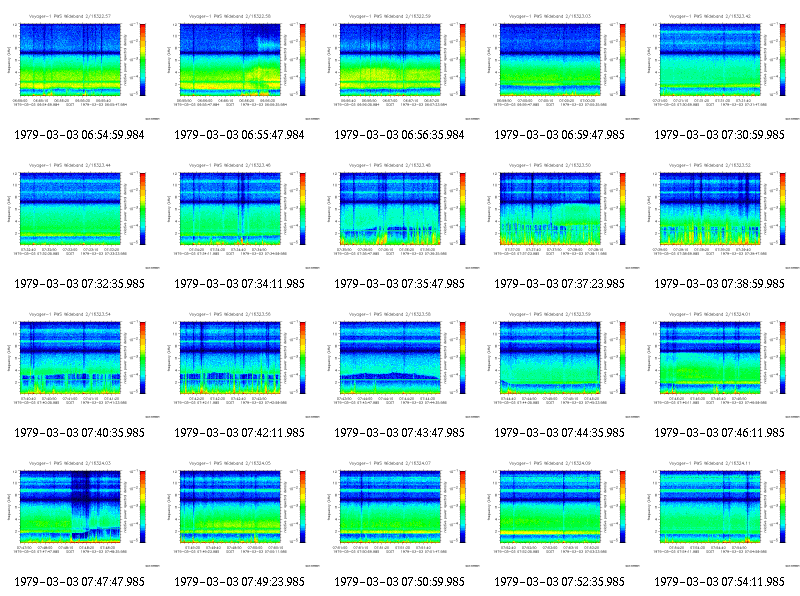
Task: Click caption text 1979-03-03 07:30:59.985
Action: [x=719, y=135]
